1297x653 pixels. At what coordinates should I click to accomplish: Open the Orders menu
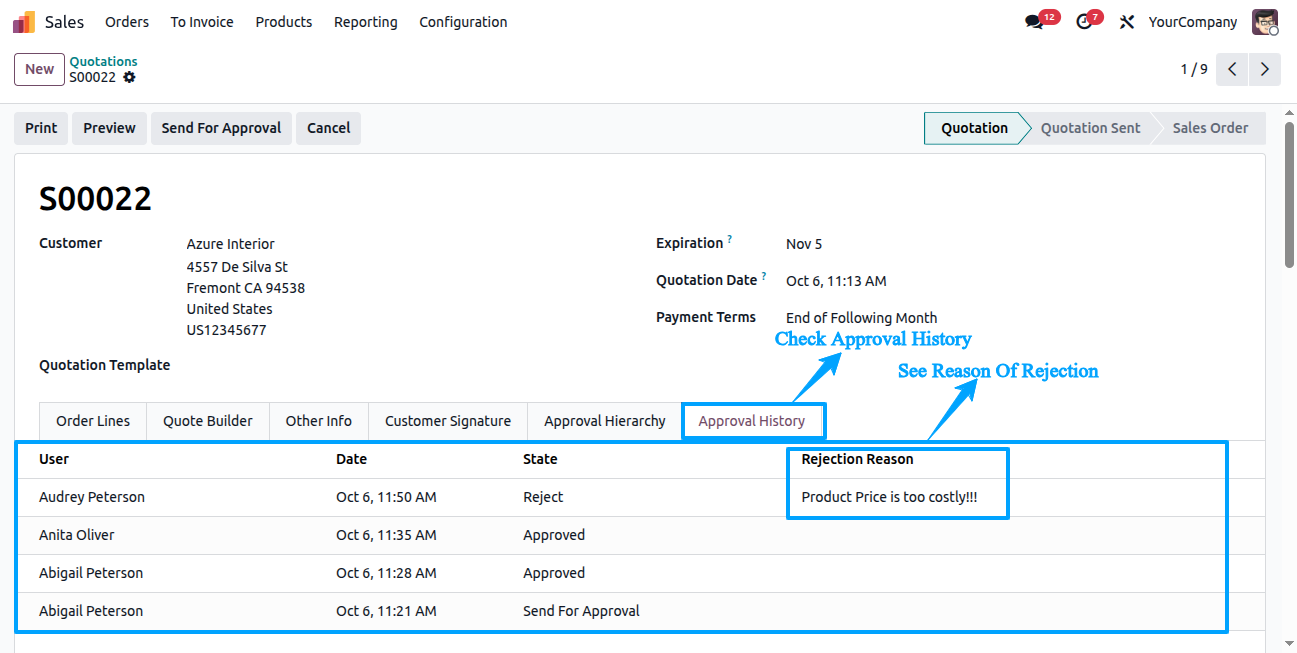[127, 22]
